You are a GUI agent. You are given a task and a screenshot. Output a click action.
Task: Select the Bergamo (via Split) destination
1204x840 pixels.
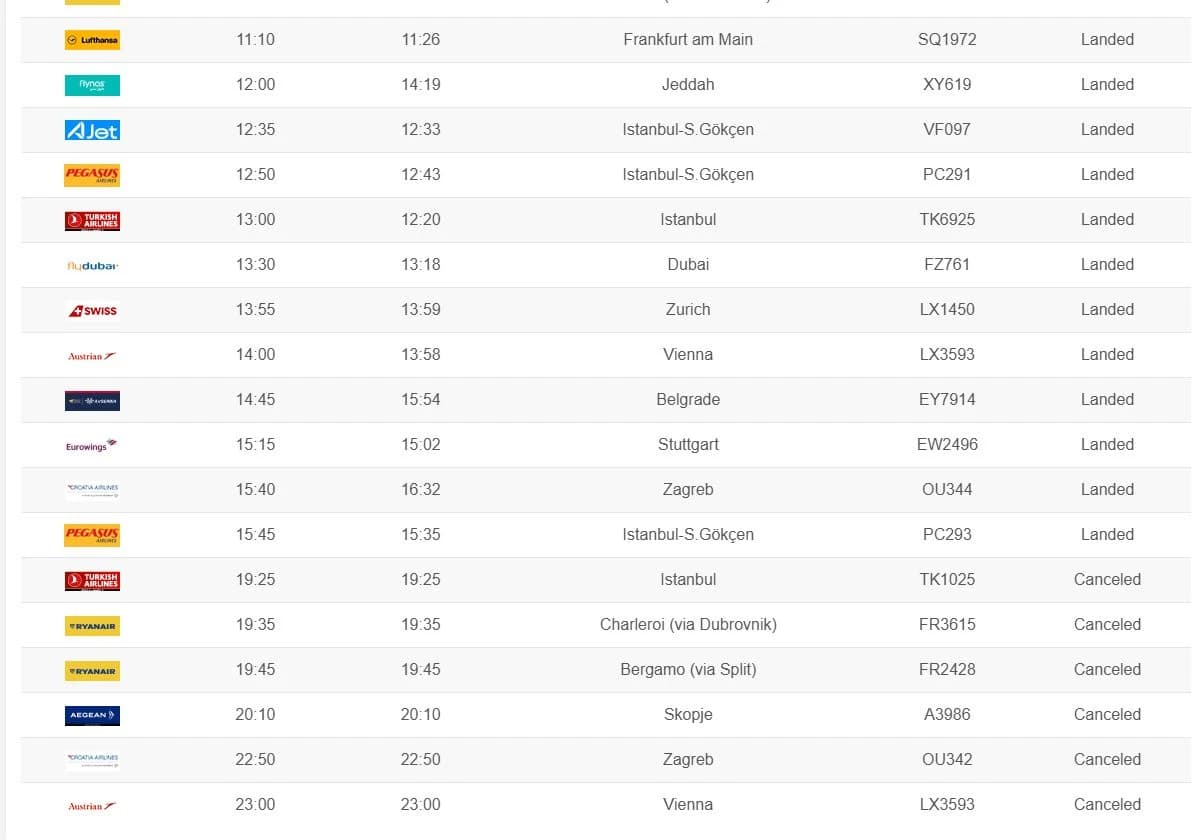(688, 670)
